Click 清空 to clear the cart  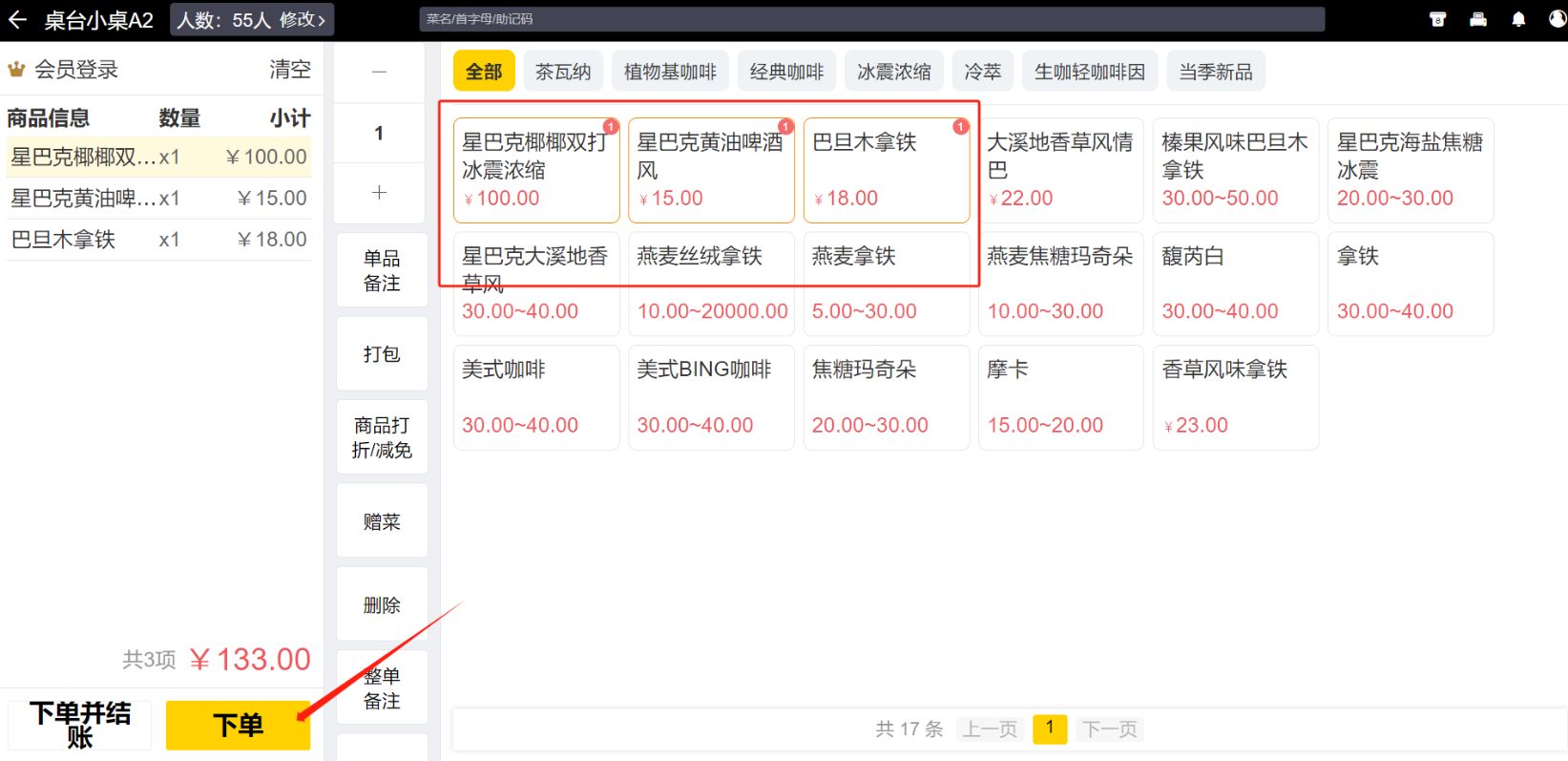click(x=290, y=69)
